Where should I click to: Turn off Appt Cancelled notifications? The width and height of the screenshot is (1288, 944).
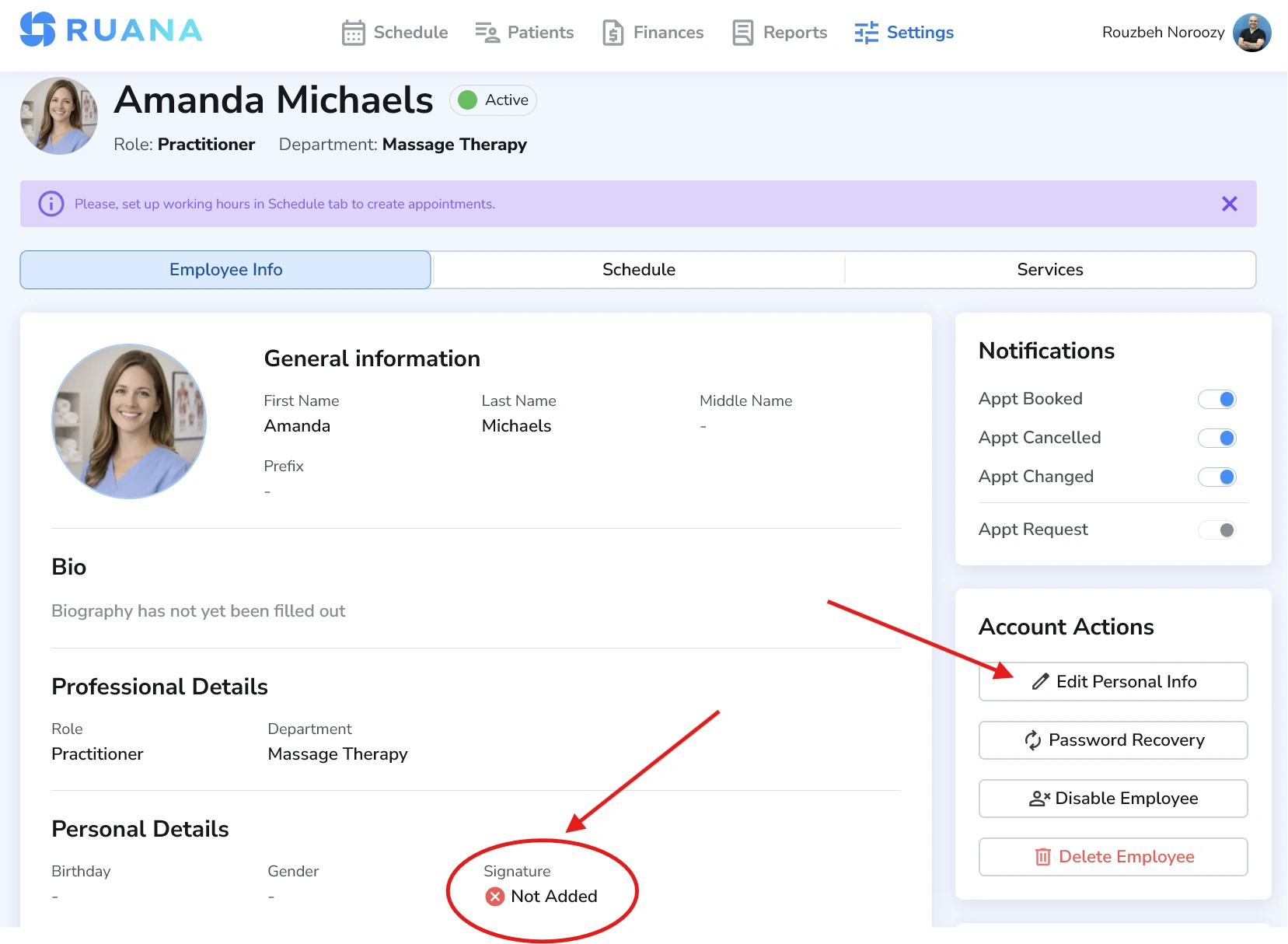(x=1217, y=438)
